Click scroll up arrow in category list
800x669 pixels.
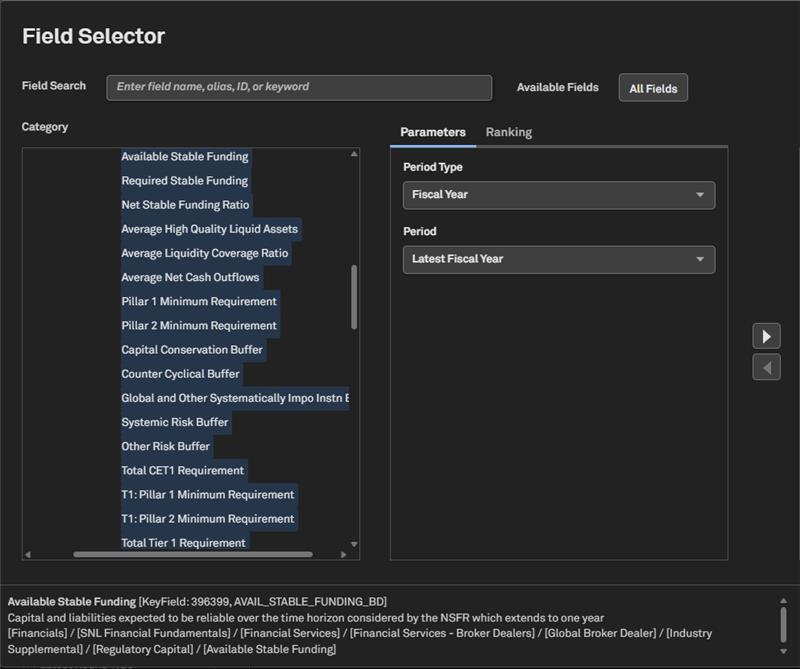tap(354, 154)
